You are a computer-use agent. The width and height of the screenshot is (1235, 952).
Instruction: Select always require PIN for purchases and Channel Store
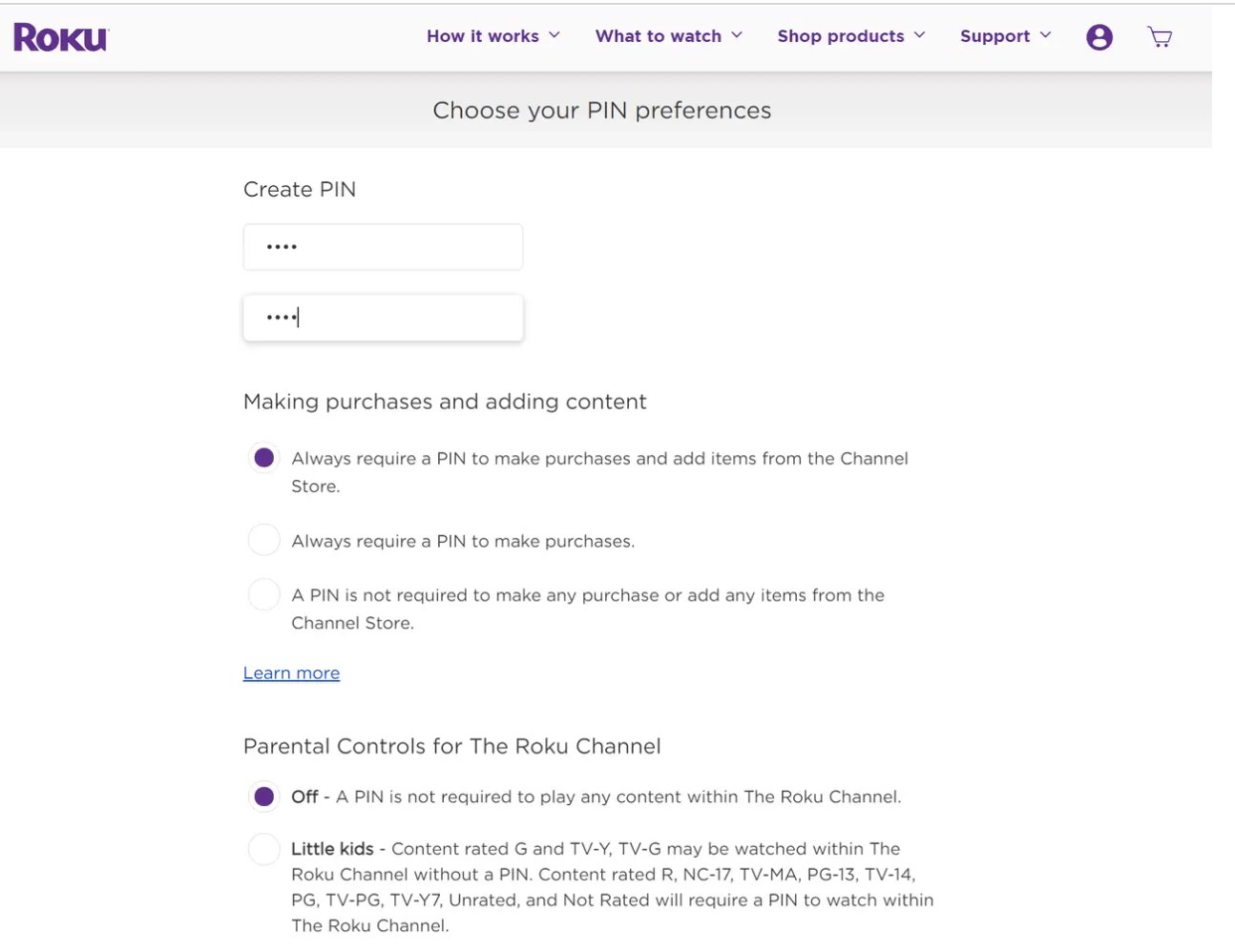263,458
